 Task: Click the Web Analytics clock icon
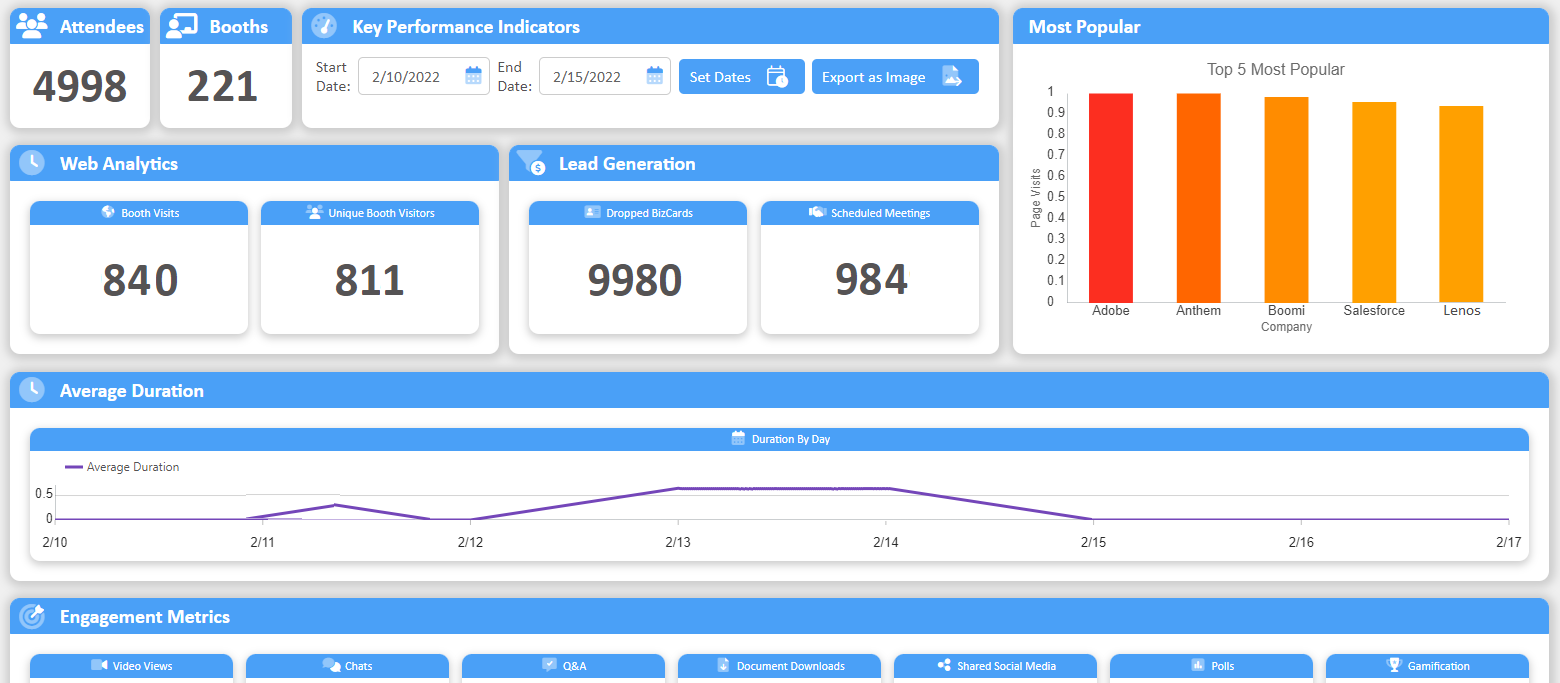coord(32,163)
